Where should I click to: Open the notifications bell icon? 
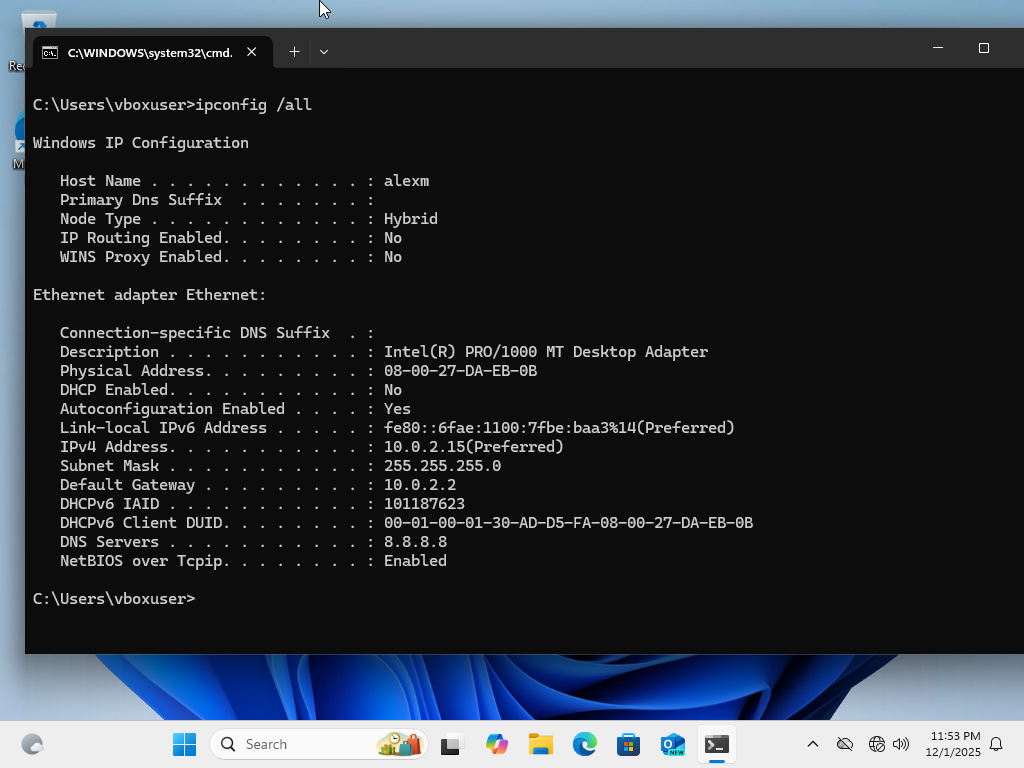point(996,744)
